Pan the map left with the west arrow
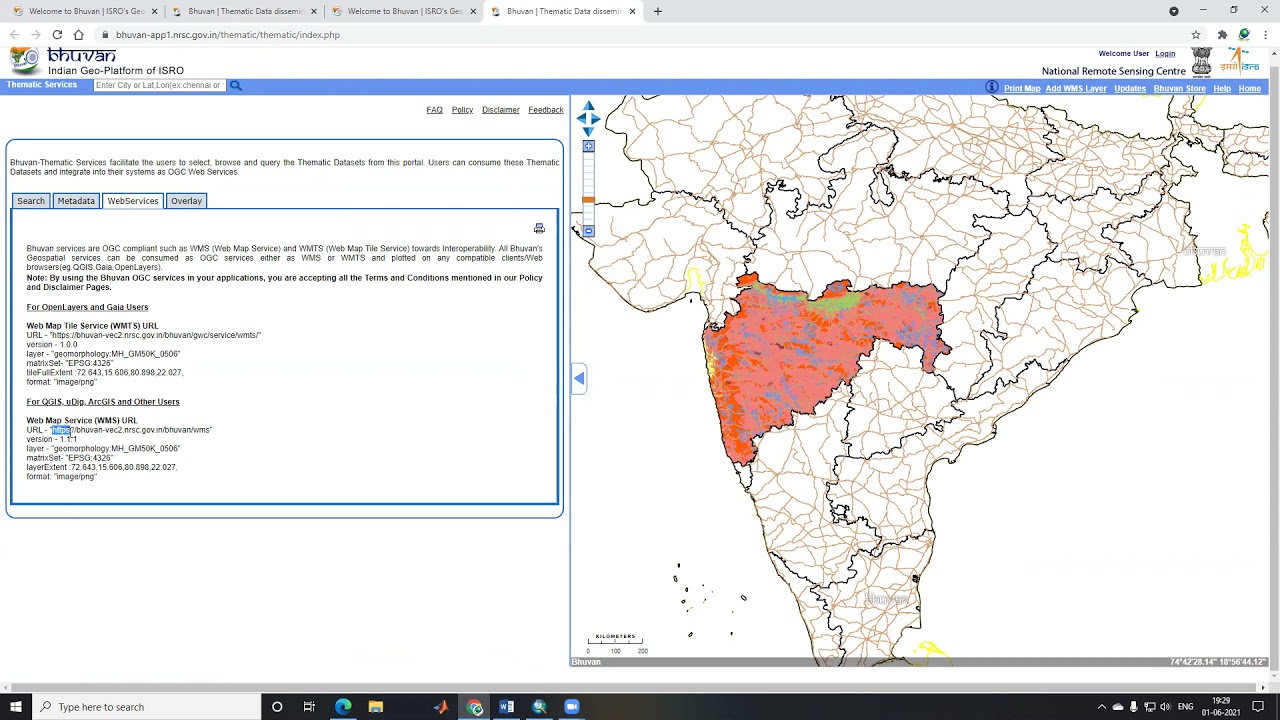 (x=581, y=119)
